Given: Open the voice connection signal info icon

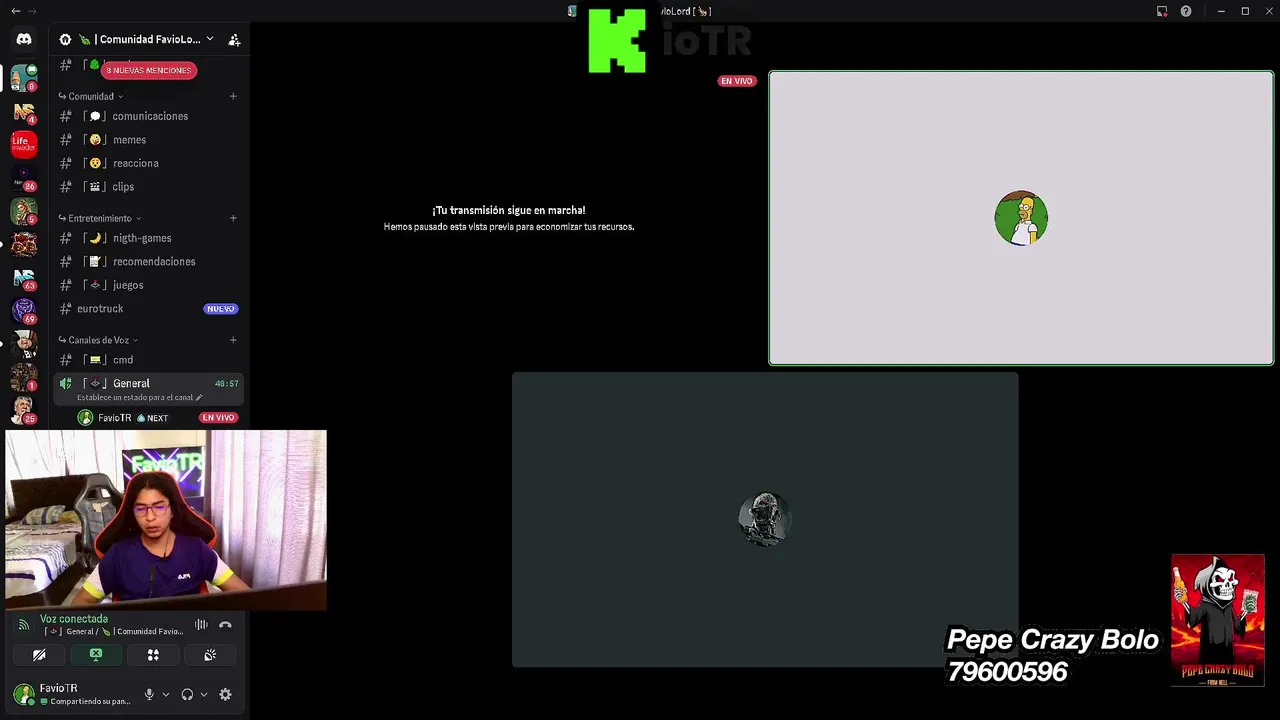Looking at the screenshot, I should click(24, 625).
